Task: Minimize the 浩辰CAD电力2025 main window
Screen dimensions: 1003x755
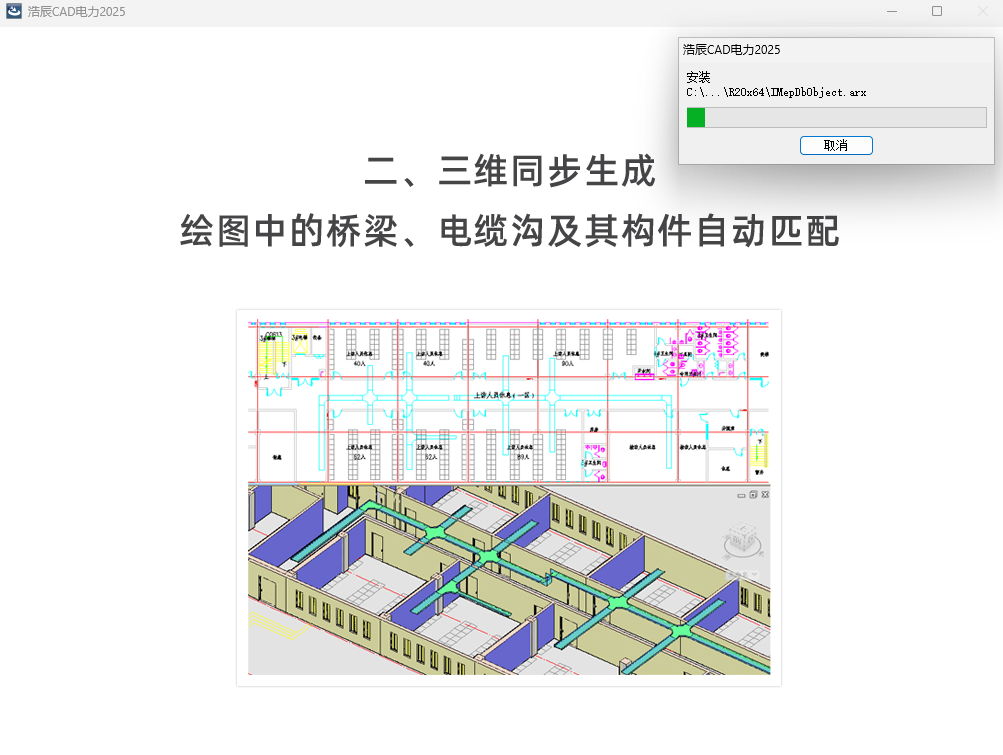Action: pos(891,11)
